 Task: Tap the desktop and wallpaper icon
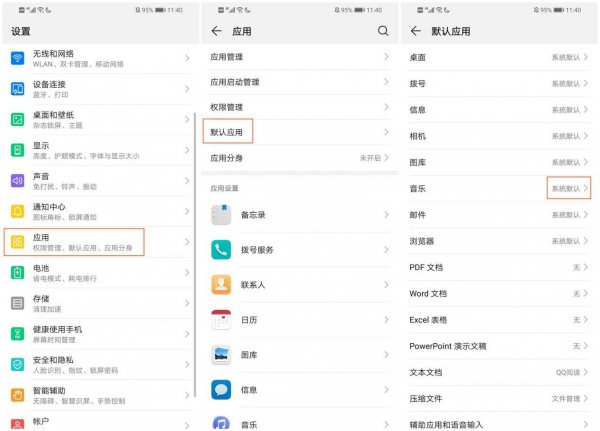pos(17,119)
